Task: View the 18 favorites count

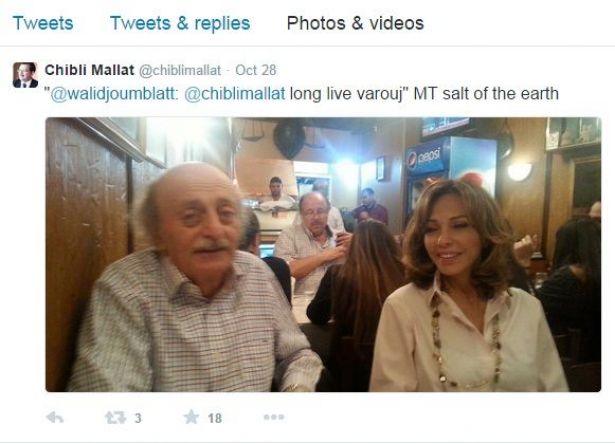Action: pyautogui.click(x=215, y=418)
